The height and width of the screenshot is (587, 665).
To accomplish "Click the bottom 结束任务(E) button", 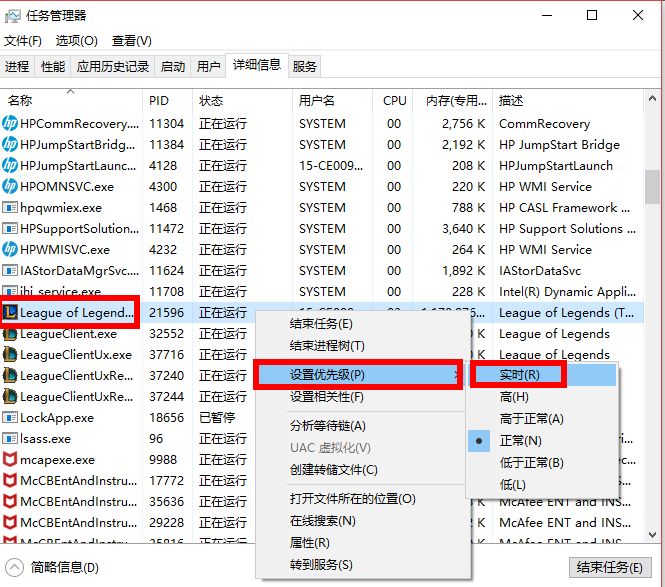I will [610, 567].
